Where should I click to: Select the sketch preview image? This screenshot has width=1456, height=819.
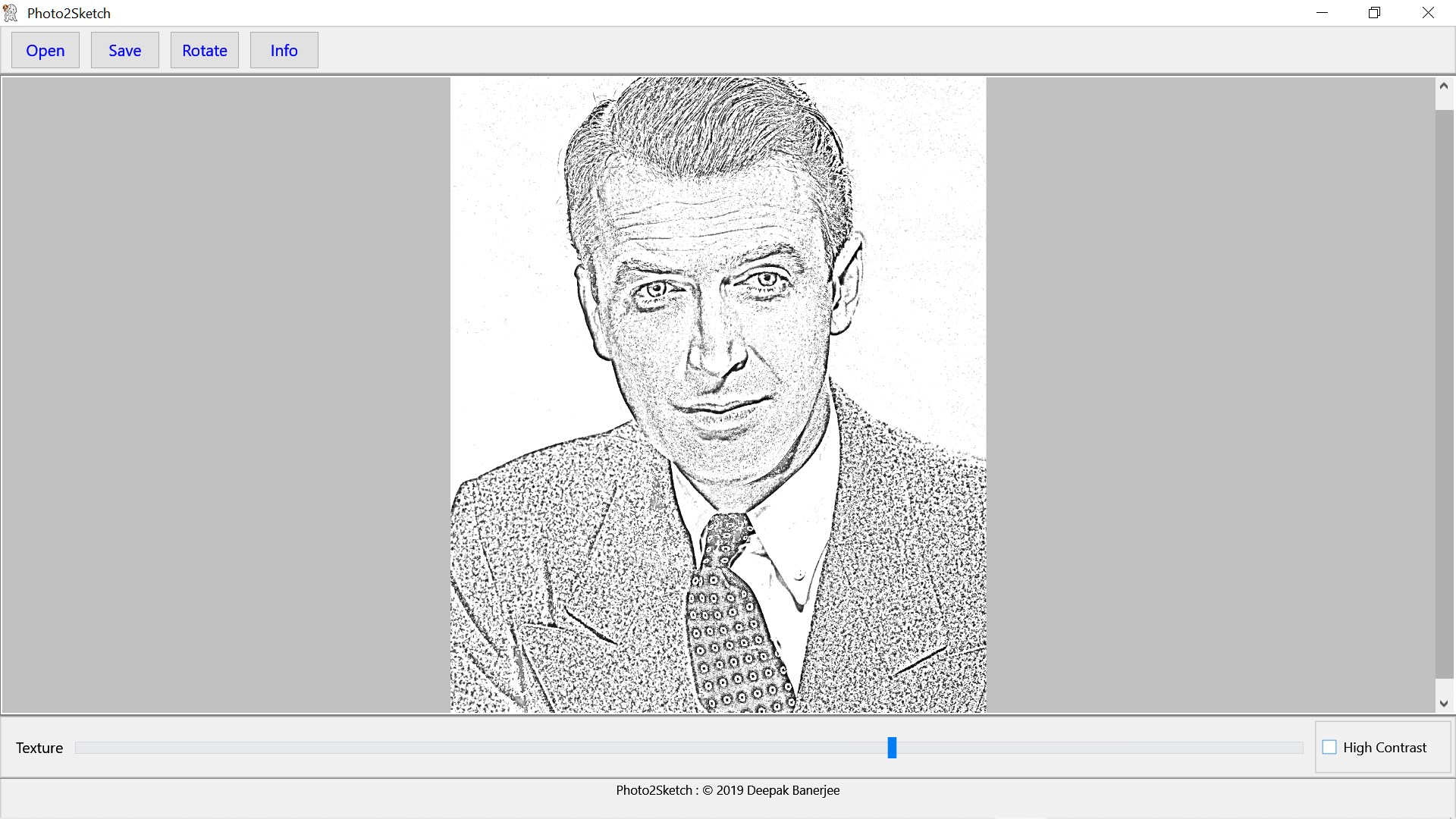click(718, 394)
